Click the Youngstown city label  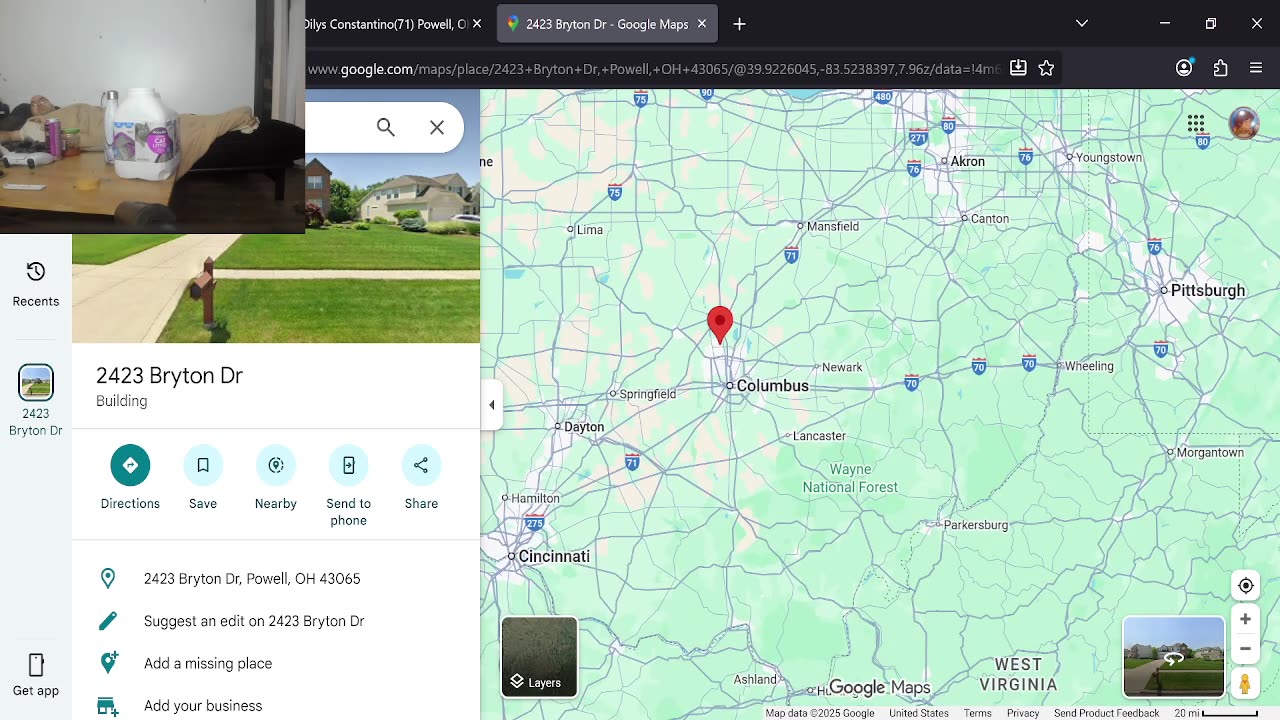[1109, 158]
